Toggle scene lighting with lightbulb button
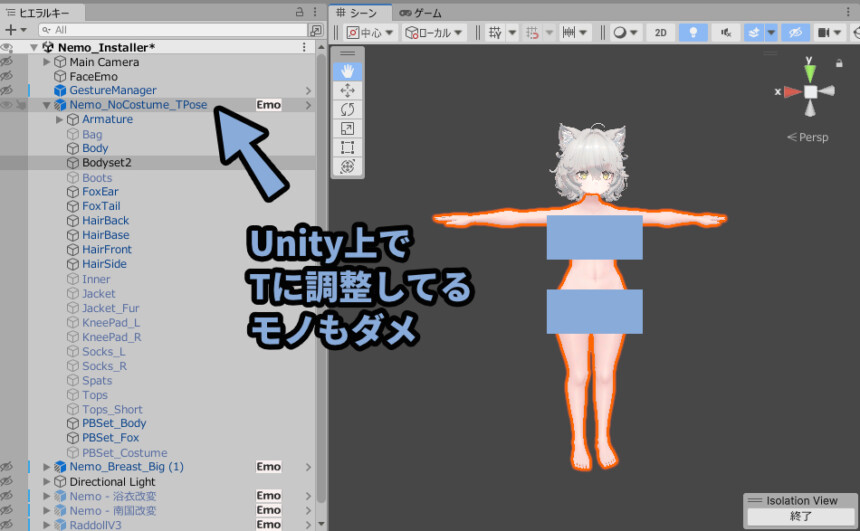This screenshot has width=860, height=531. click(x=692, y=32)
